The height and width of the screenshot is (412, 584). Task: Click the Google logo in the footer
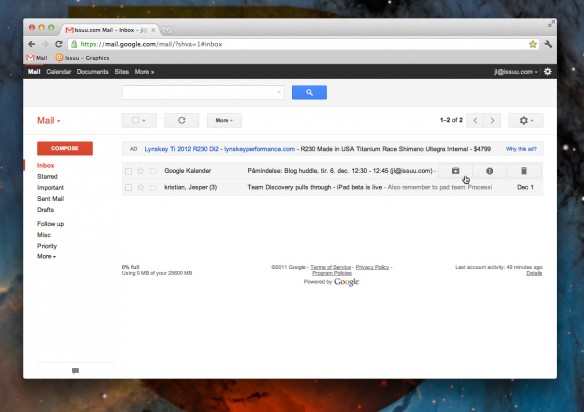coord(346,282)
